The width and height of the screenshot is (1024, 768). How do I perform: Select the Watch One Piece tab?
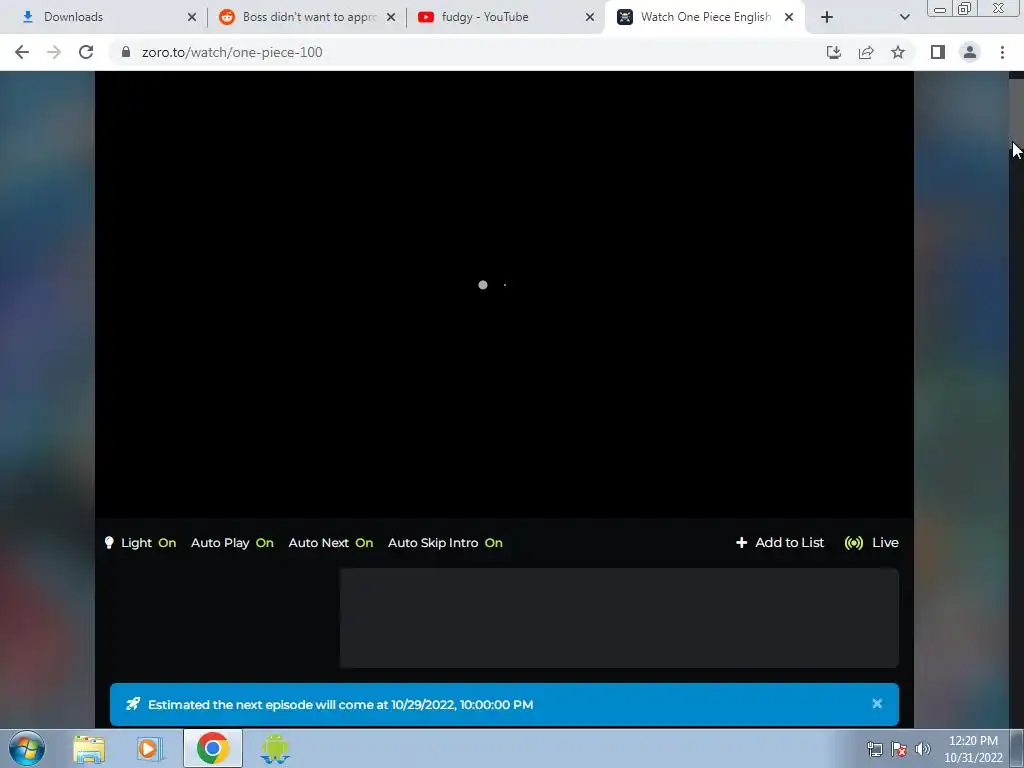pyautogui.click(x=705, y=17)
